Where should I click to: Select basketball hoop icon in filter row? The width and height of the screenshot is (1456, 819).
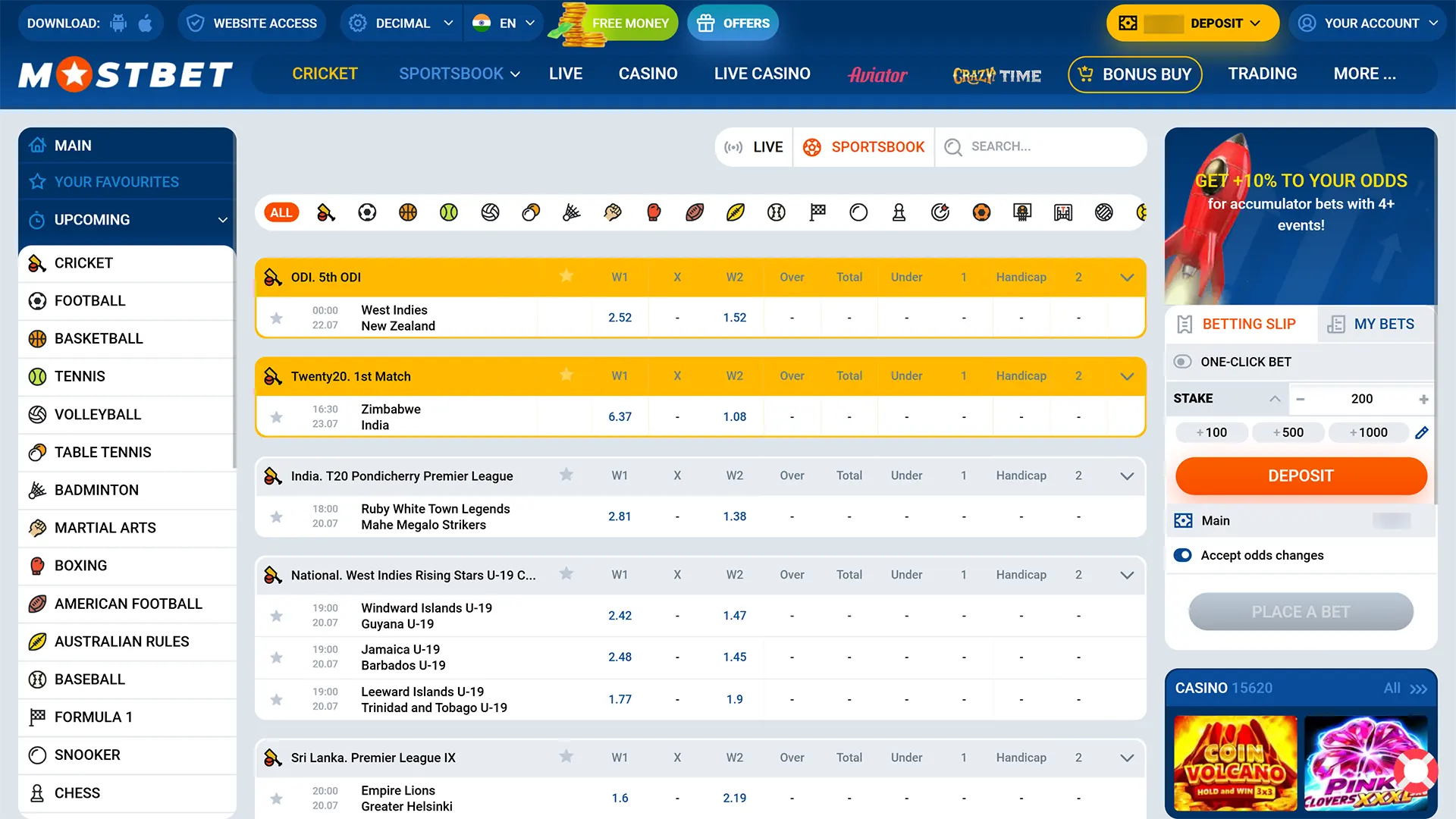click(x=1022, y=212)
